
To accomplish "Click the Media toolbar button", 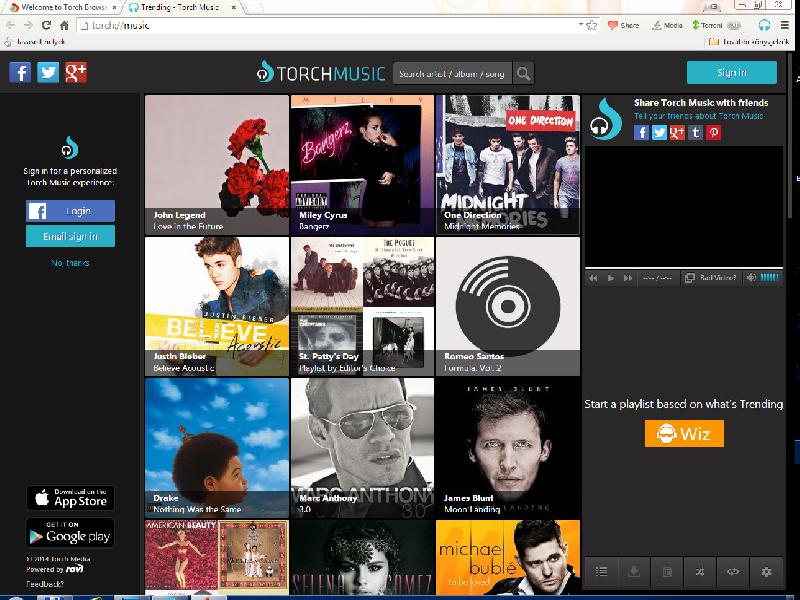I will point(667,25).
